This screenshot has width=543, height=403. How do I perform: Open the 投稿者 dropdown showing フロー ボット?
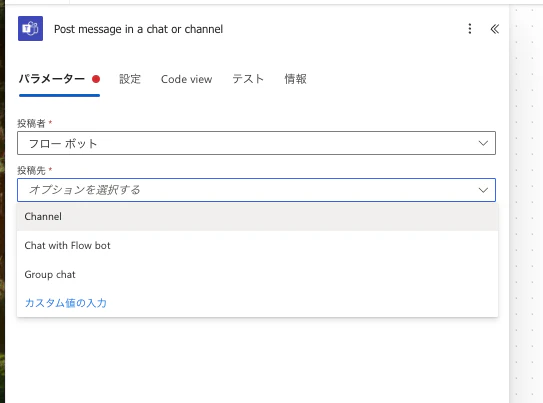pos(256,143)
